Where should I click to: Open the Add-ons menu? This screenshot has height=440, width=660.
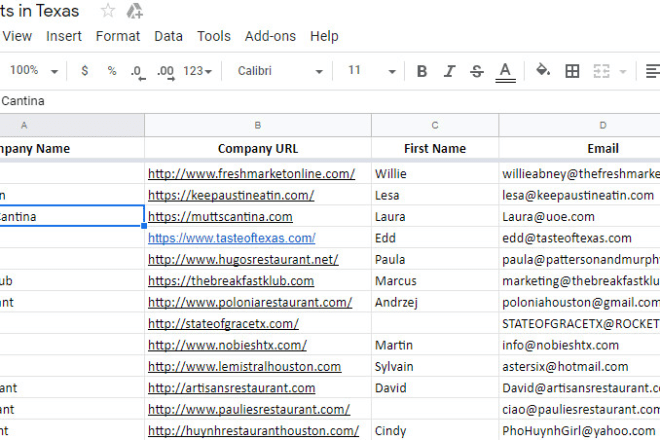tap(270, 36)
